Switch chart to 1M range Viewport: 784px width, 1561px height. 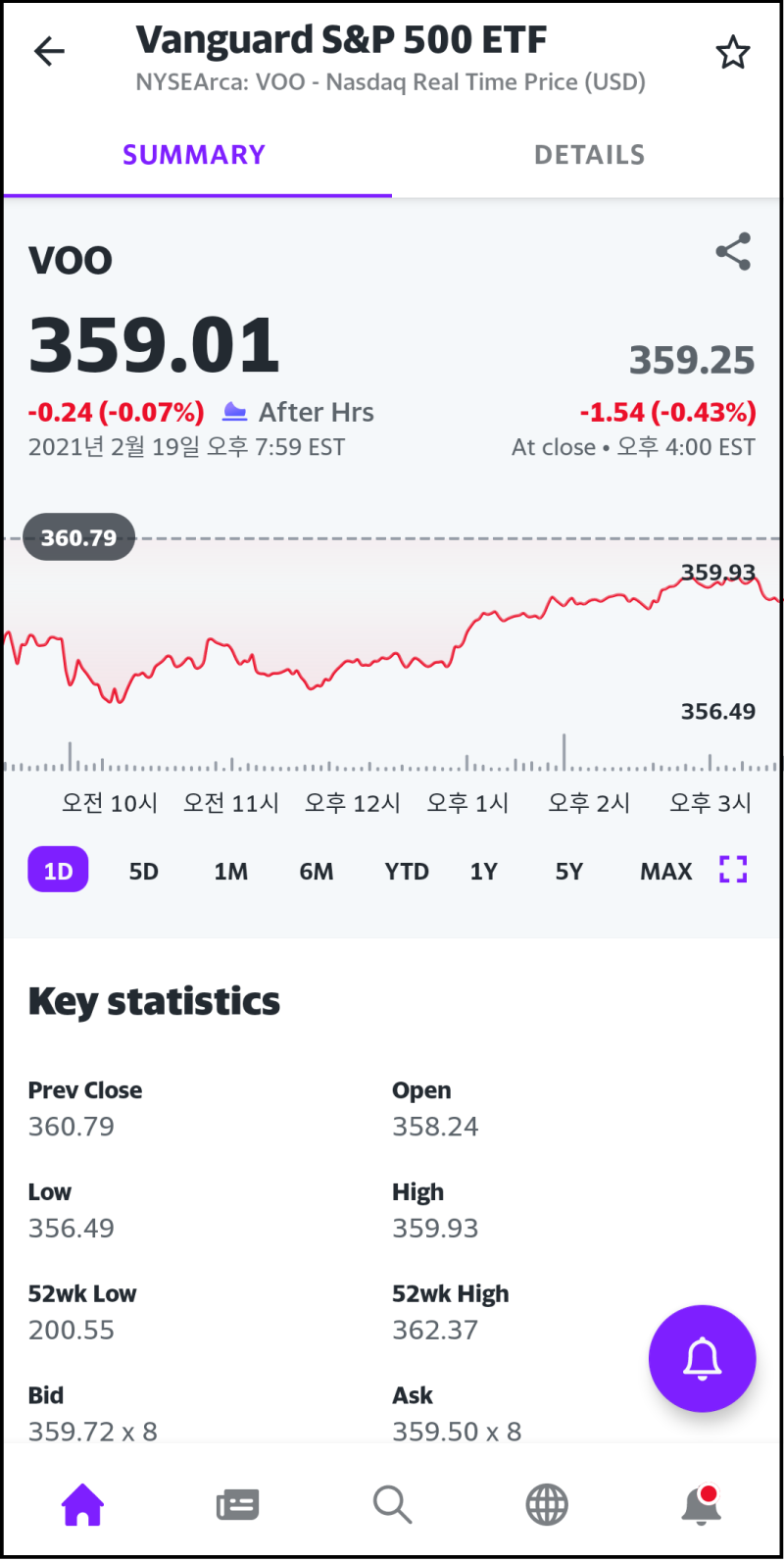coord(231,871)
